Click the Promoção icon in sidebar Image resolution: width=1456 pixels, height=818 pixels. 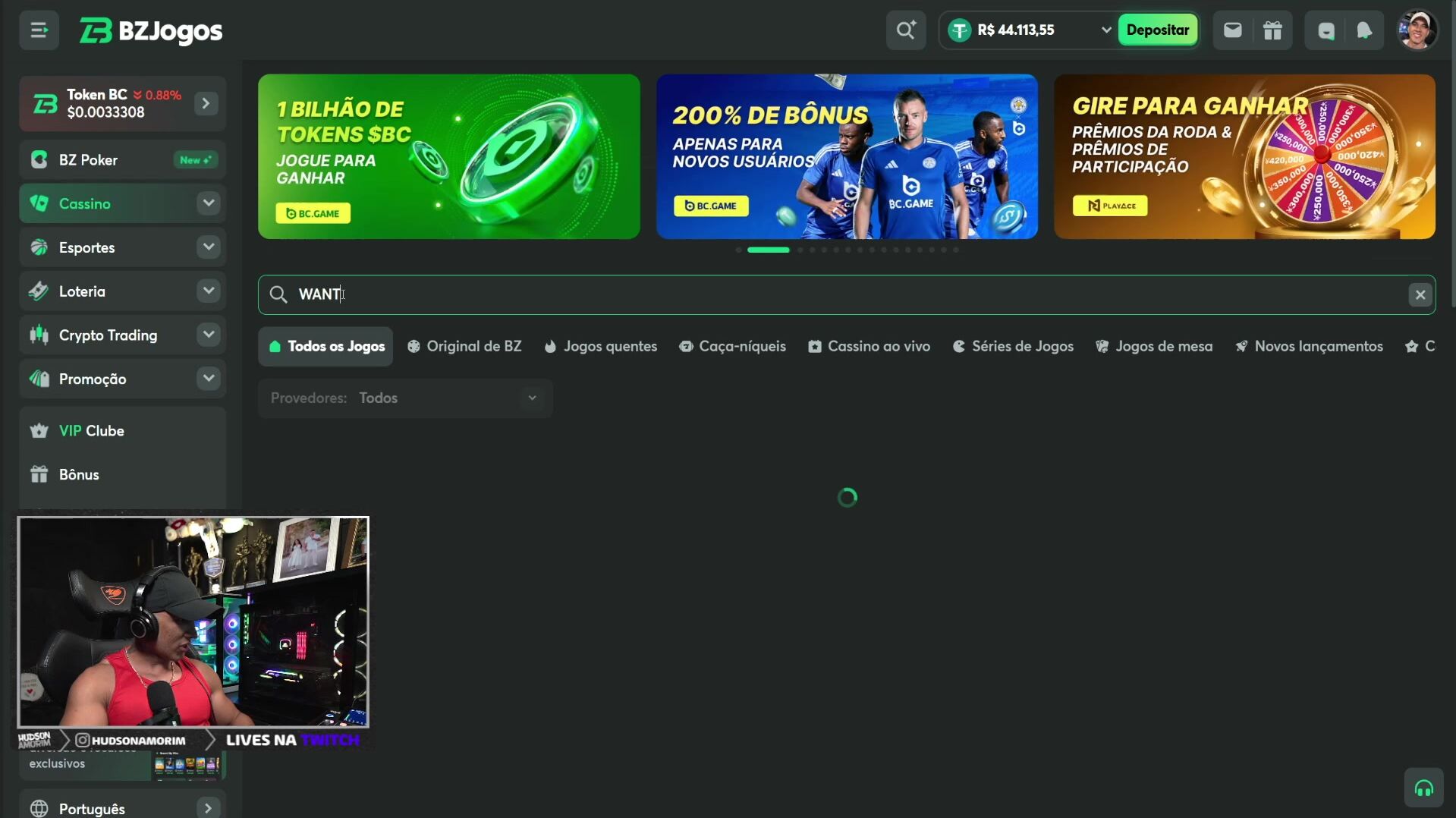click(39, 379)
